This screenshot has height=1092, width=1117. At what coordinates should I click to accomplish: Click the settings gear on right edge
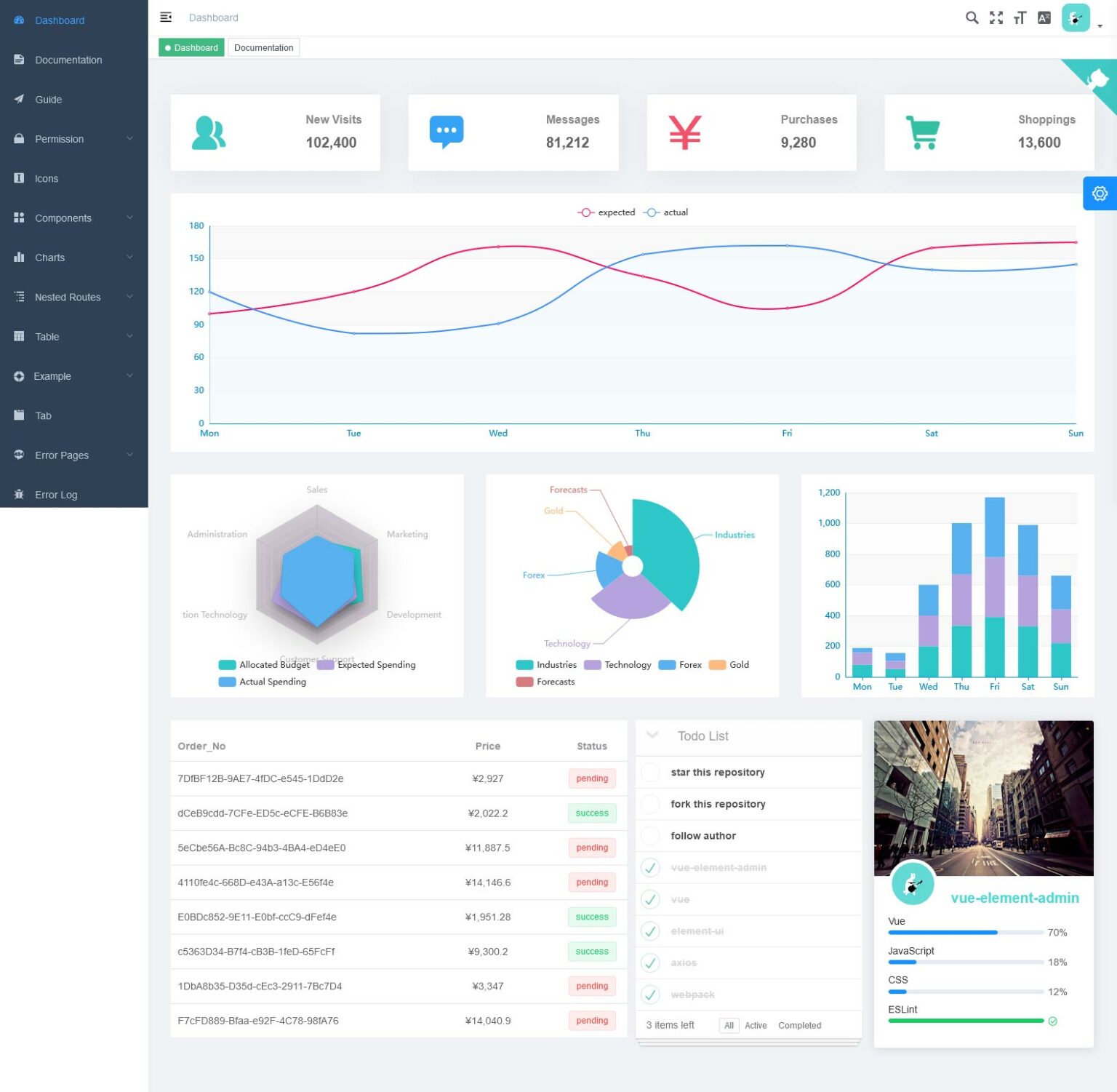point(1100,193)
